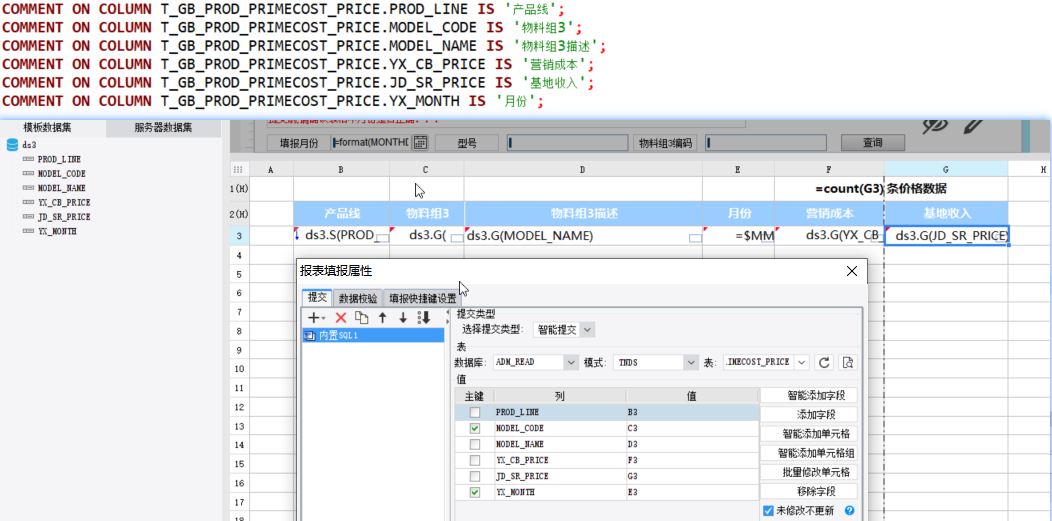
Task: Click the calendar icon of the month field
Action: click(420, 142)
